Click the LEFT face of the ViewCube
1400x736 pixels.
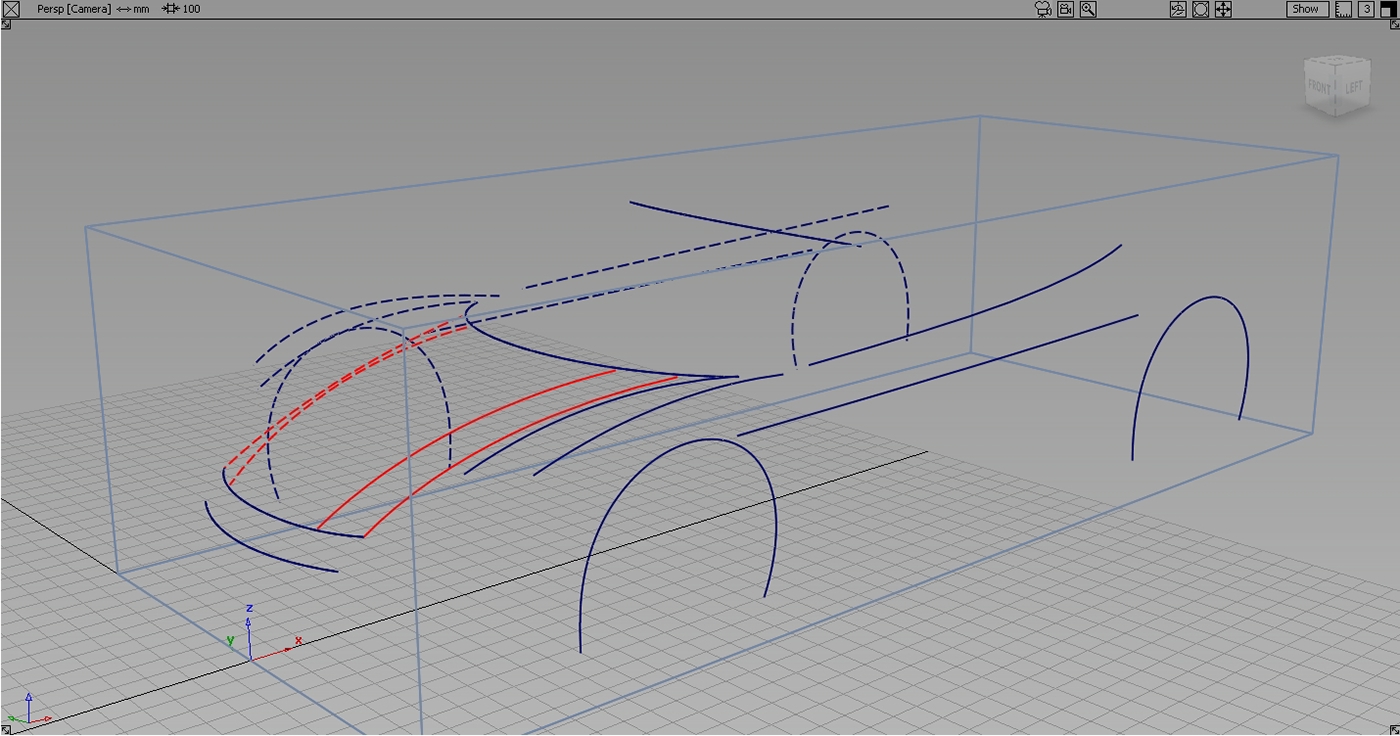pos(1353,88)
